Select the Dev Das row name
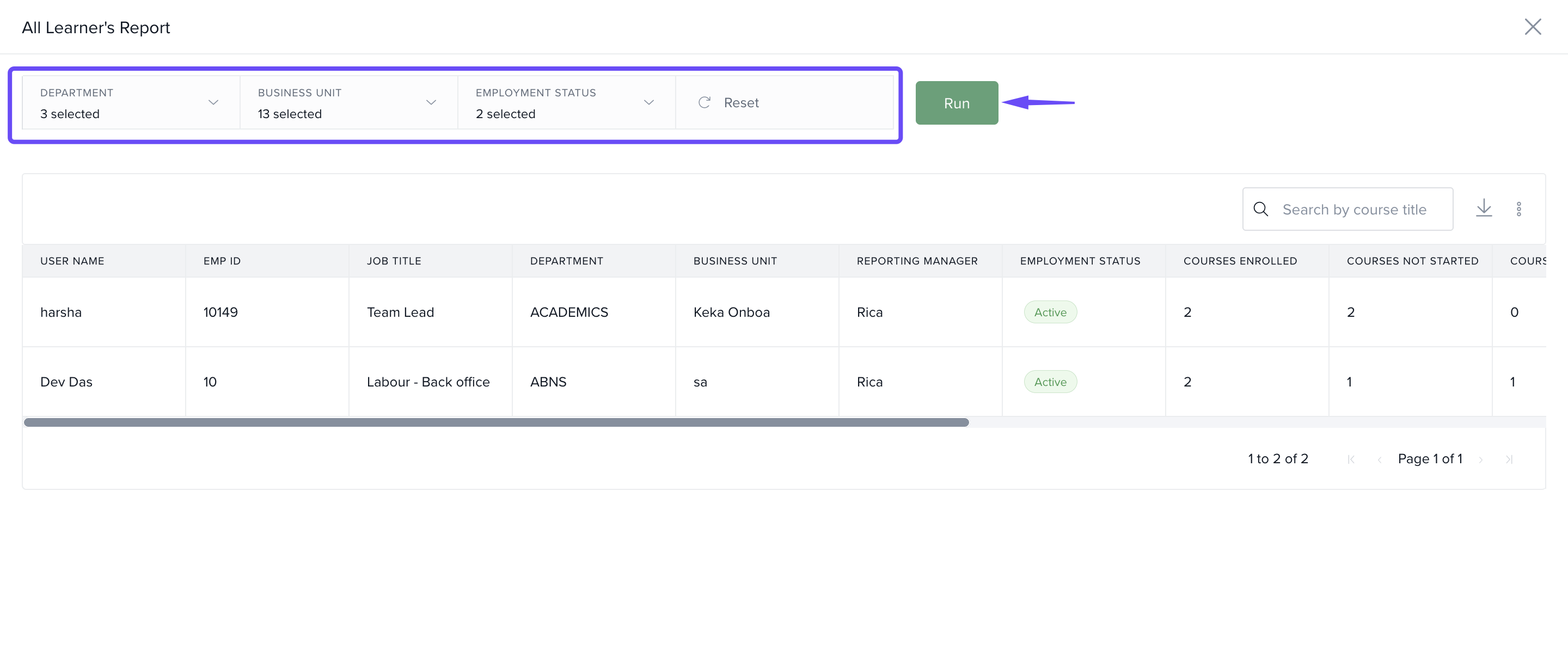 [66, 382]
